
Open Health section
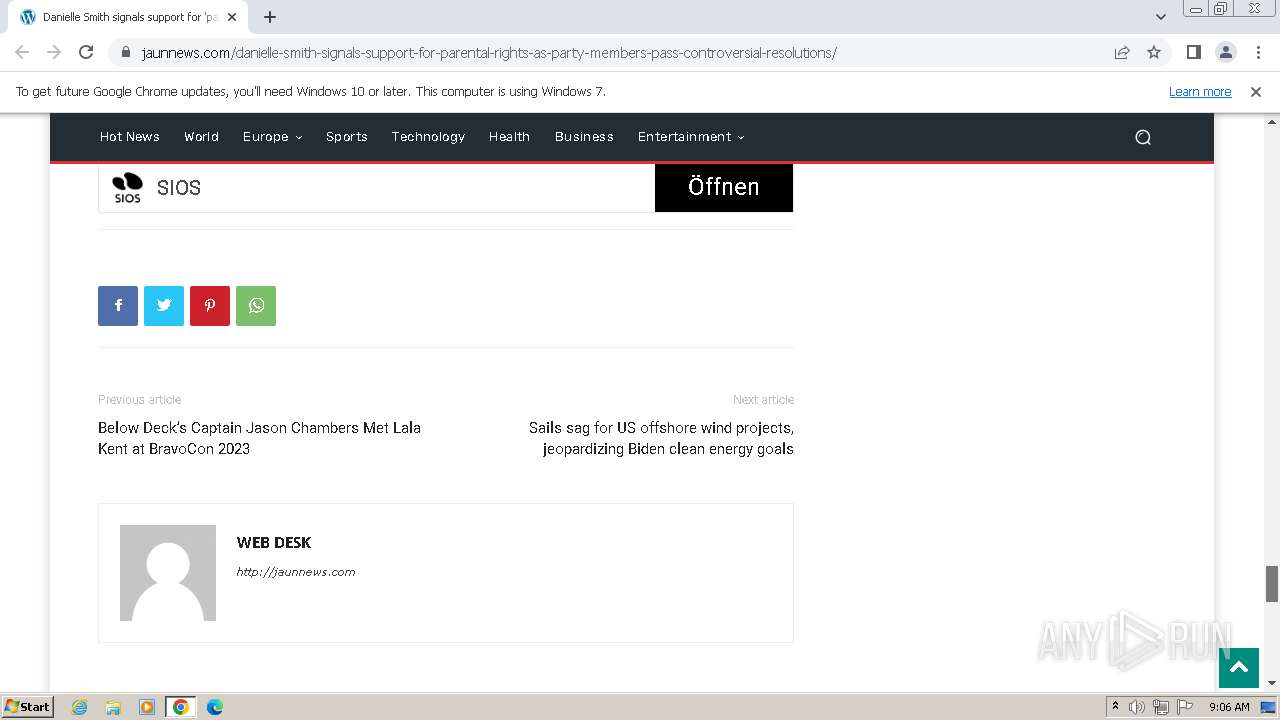tap(509, 137)
